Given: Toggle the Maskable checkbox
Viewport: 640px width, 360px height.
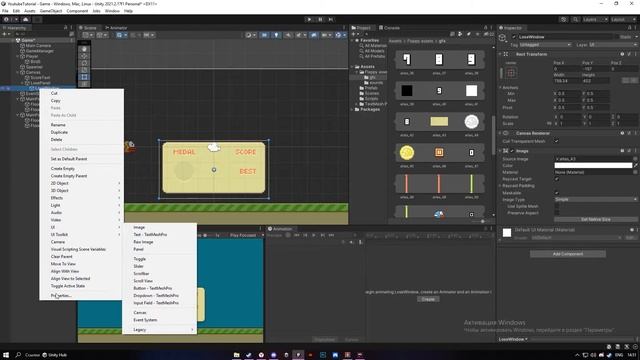Looking at the screenshot, I should (x=556, y=193).
